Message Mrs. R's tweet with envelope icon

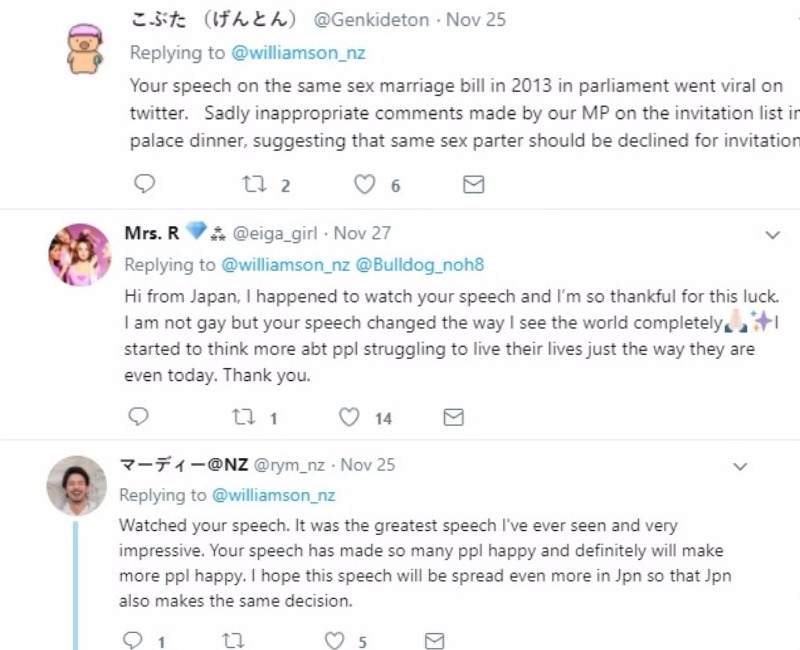pyautogui.click(x=453, y=417)
